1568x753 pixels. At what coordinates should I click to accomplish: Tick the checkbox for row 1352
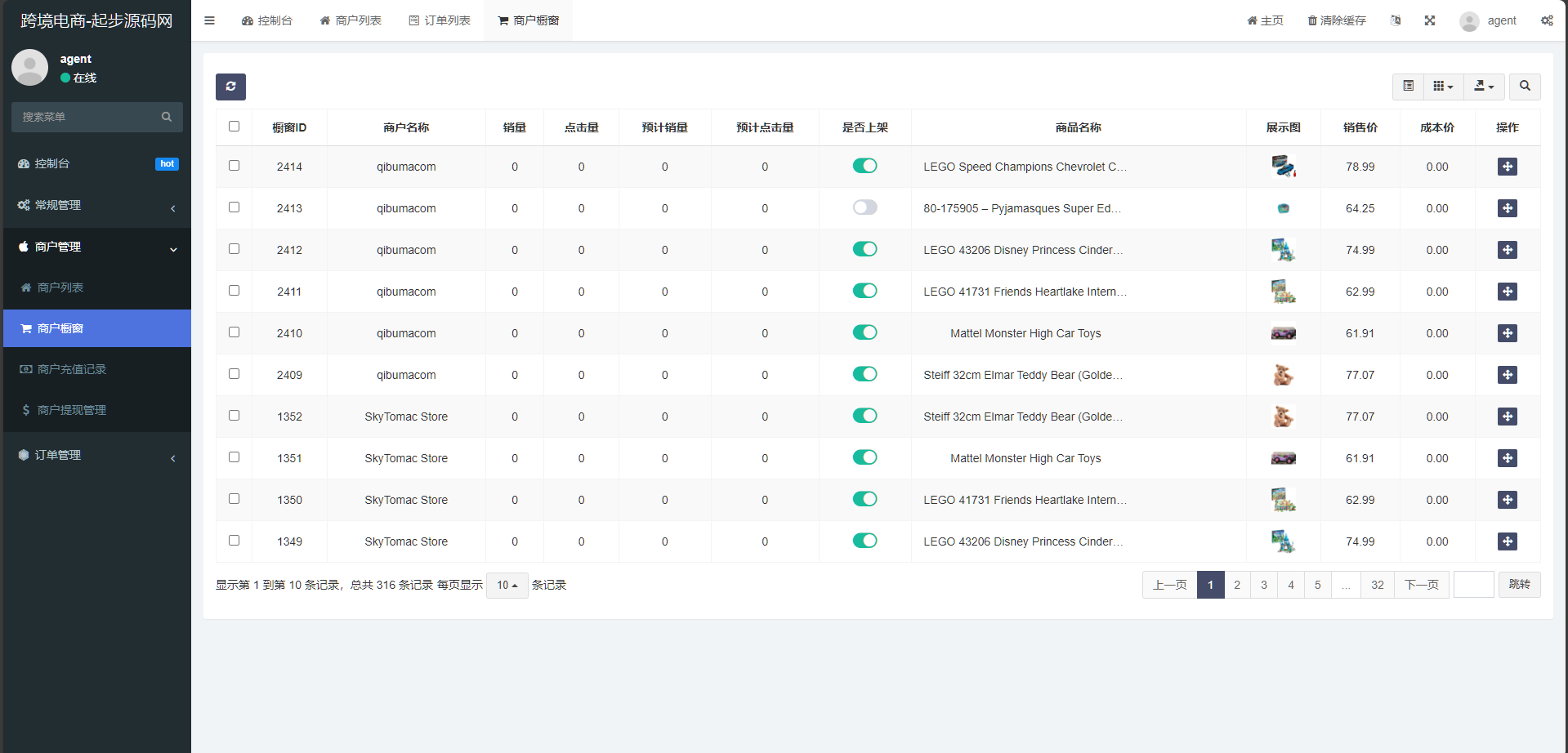(235, 416)
